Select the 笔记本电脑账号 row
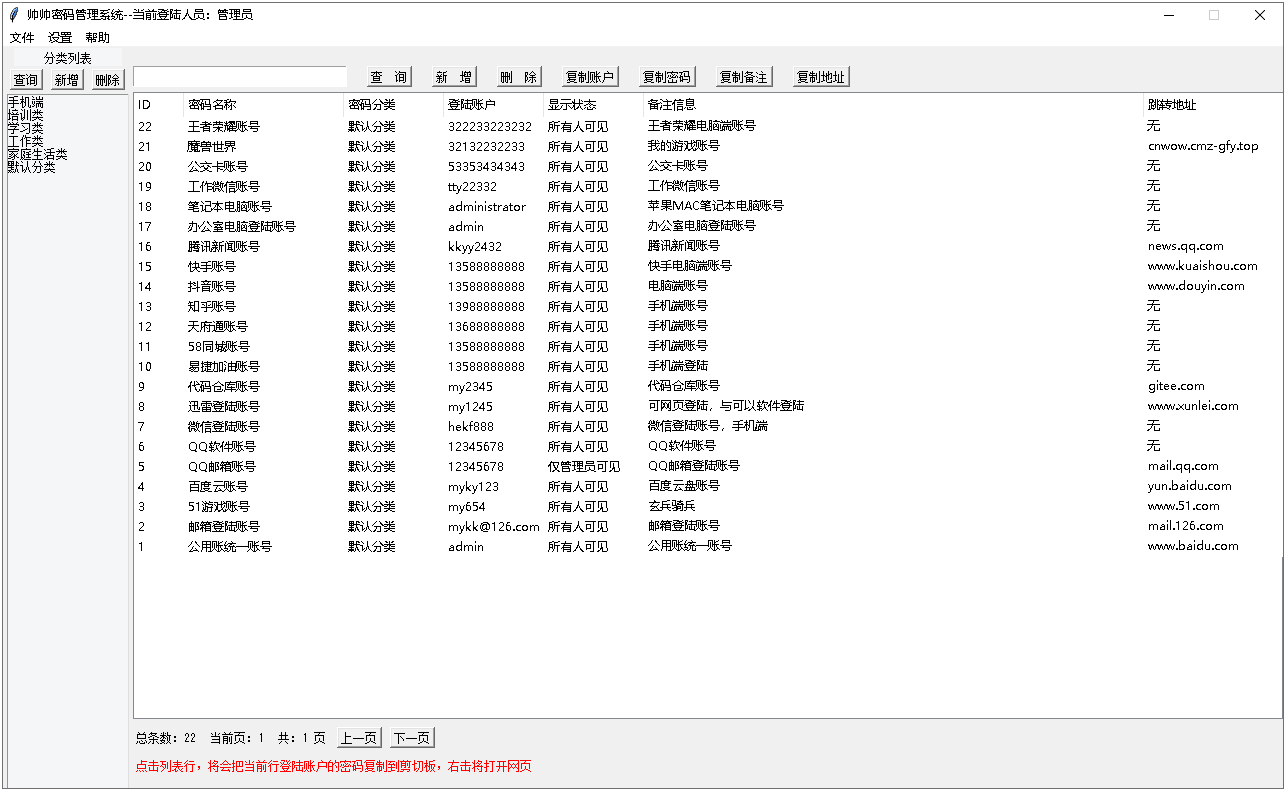Image resolution: width=1286 pixels, height=792 pixels. pos(708,206)
